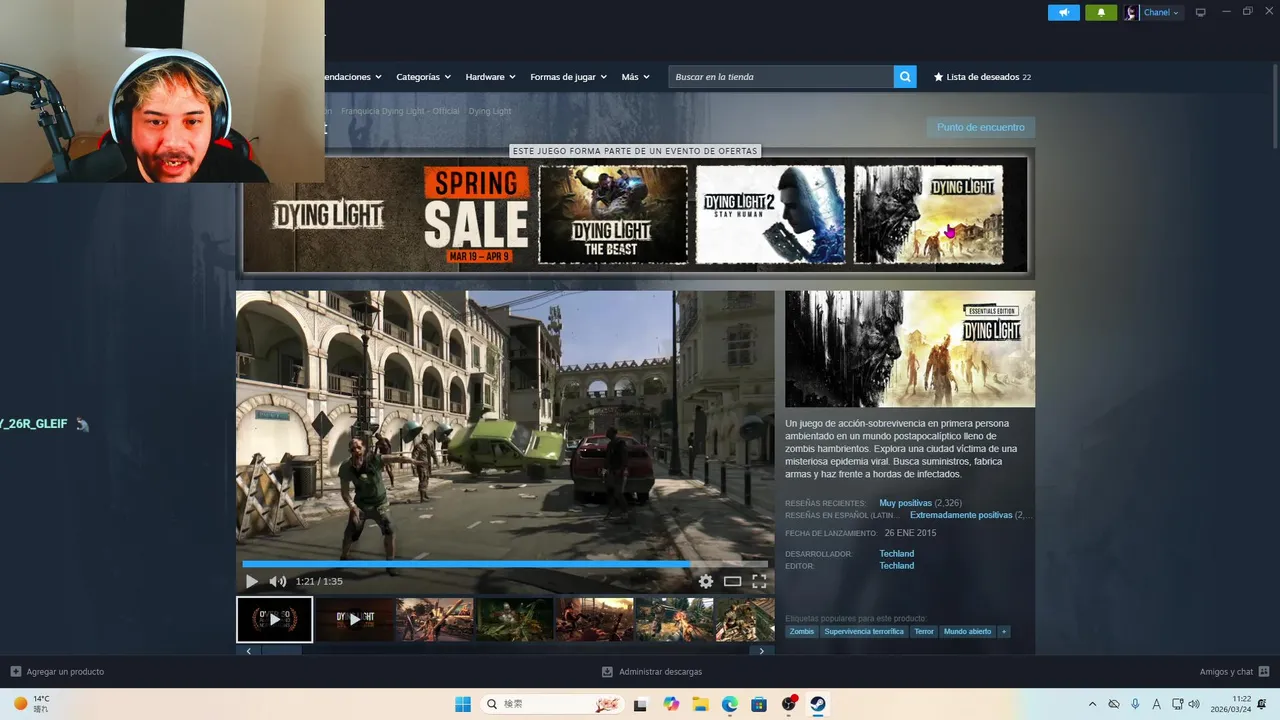This screenshot has width=1280, height=720.
Task: Toggle theater mode on video
Action: [732, 581]
